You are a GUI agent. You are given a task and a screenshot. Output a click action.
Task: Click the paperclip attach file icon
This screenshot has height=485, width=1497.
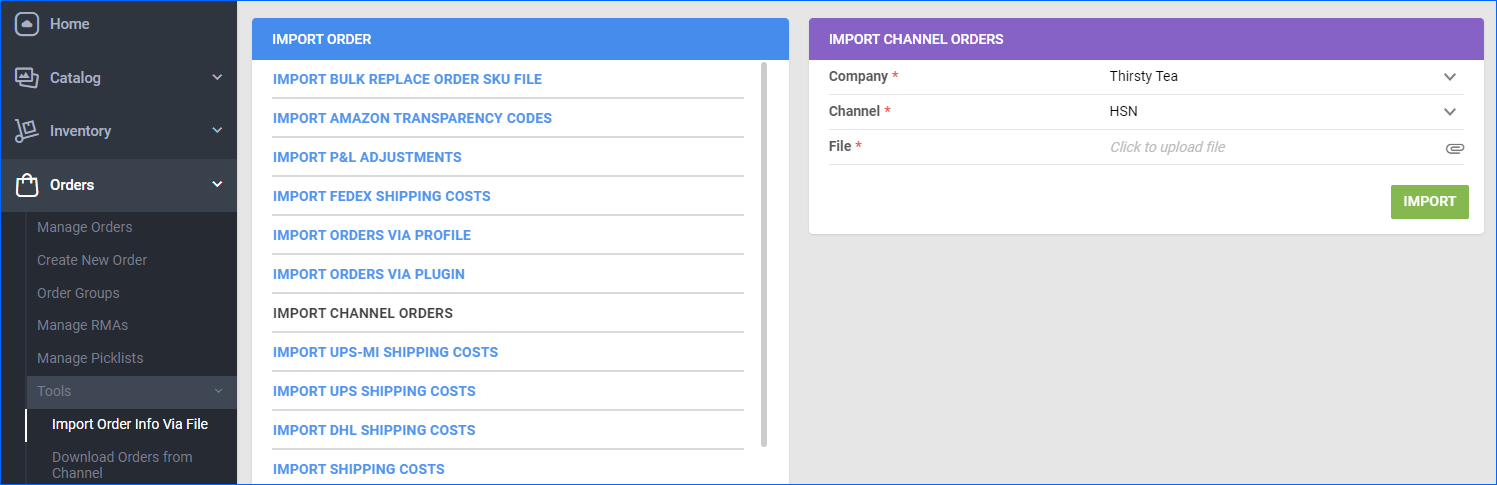1454,148
